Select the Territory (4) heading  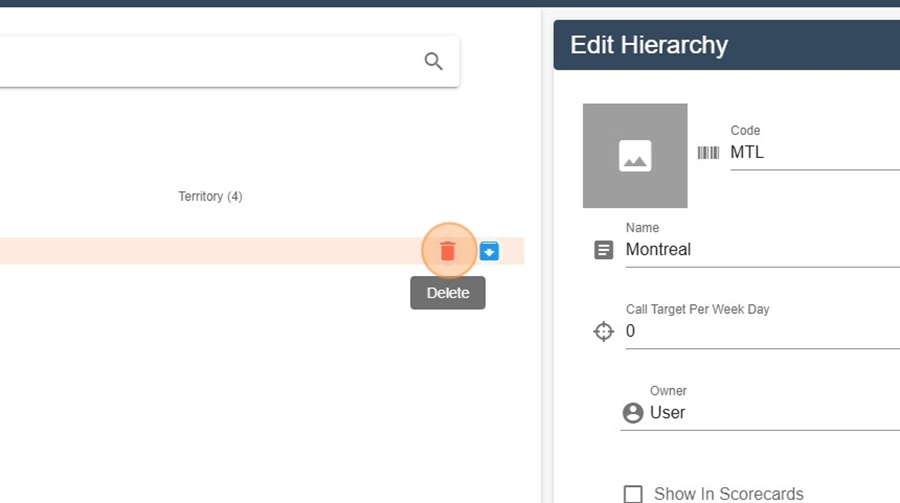click(x=210, y=196)
